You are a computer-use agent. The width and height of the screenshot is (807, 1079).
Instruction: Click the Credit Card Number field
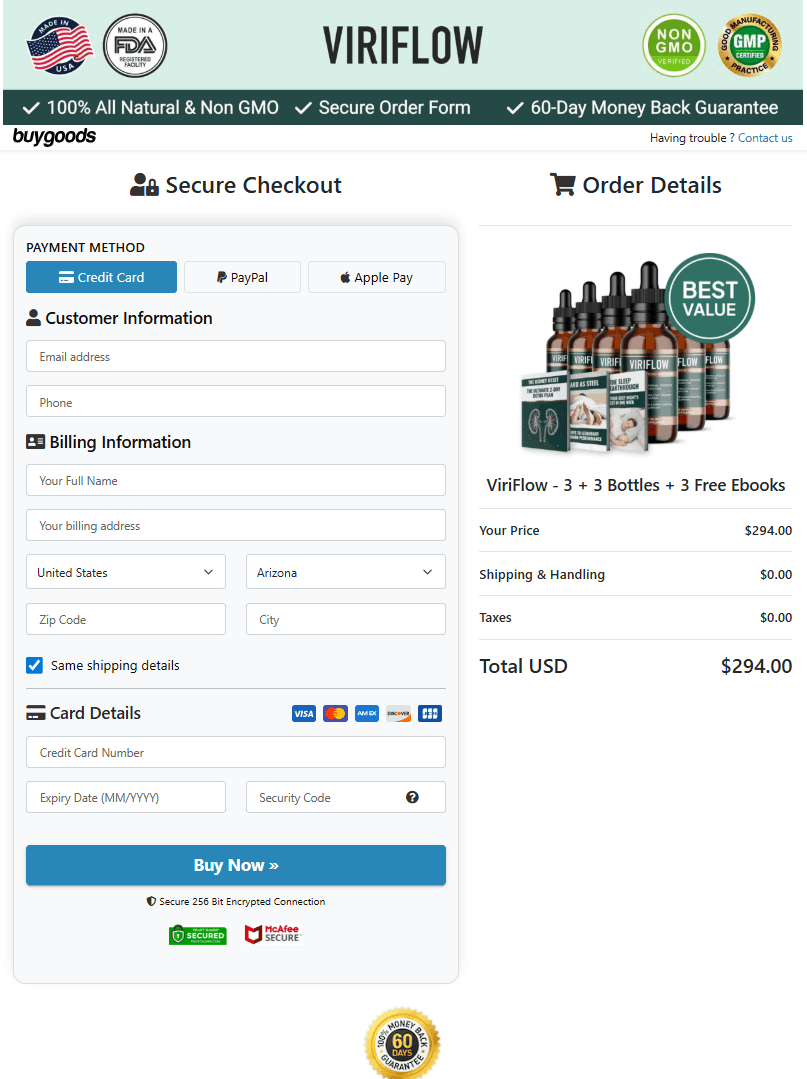(x=236, y=752)
